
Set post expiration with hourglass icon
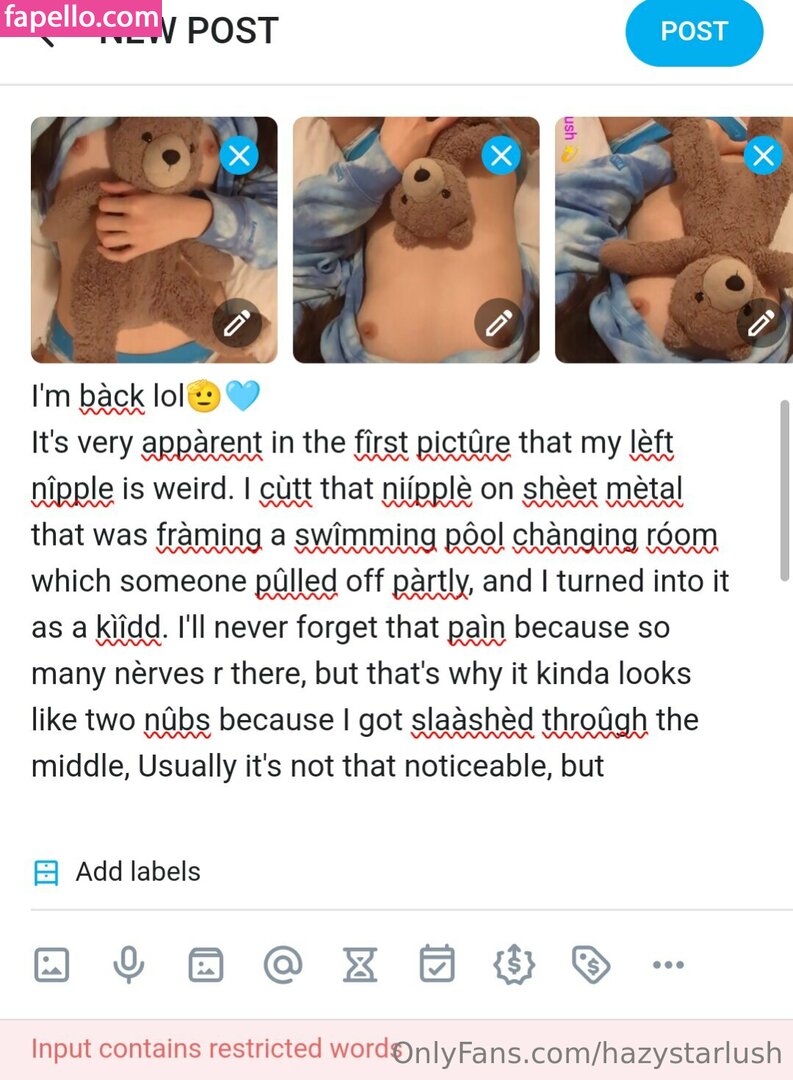click(360, 964)
